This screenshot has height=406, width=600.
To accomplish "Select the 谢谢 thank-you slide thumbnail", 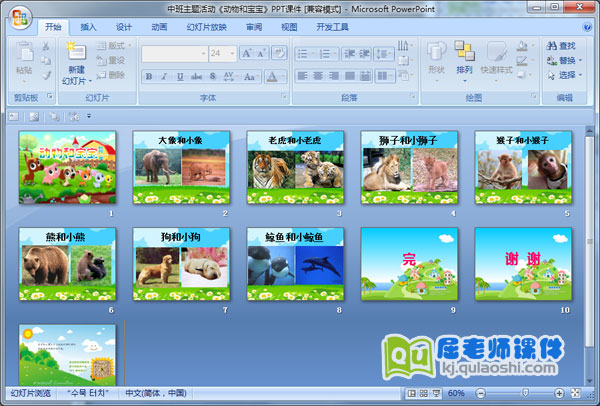I will (x=523, y=264).
